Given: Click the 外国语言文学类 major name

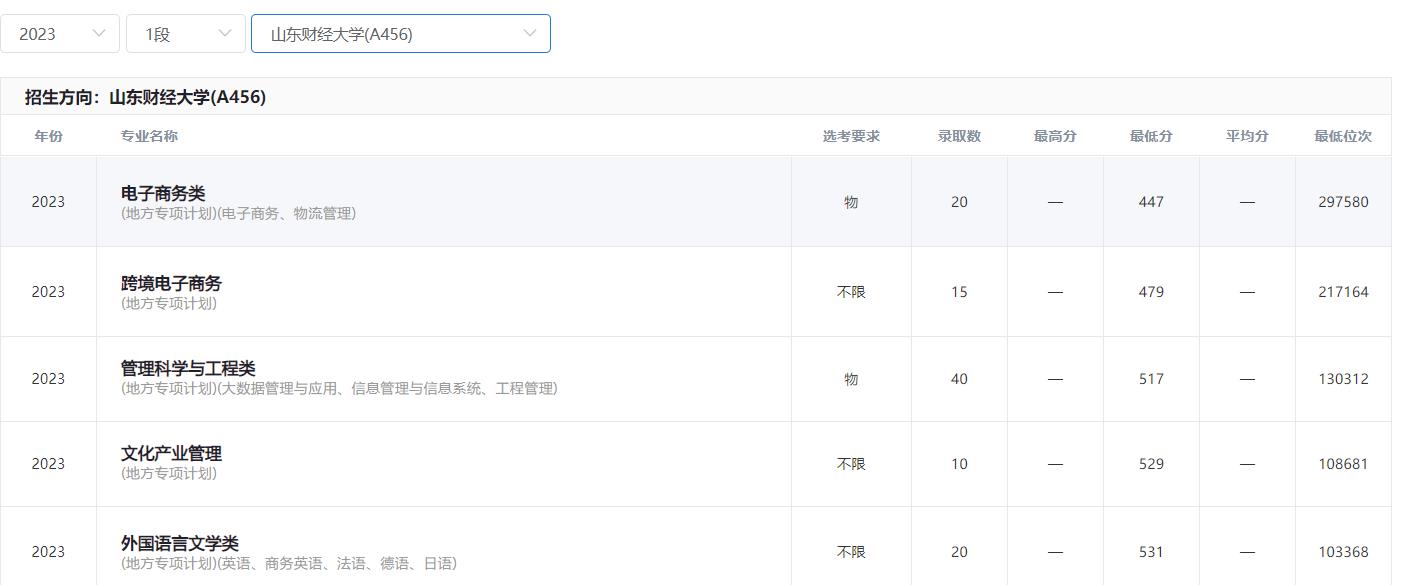Looking at the screenshot, I should tap(180, 544).
